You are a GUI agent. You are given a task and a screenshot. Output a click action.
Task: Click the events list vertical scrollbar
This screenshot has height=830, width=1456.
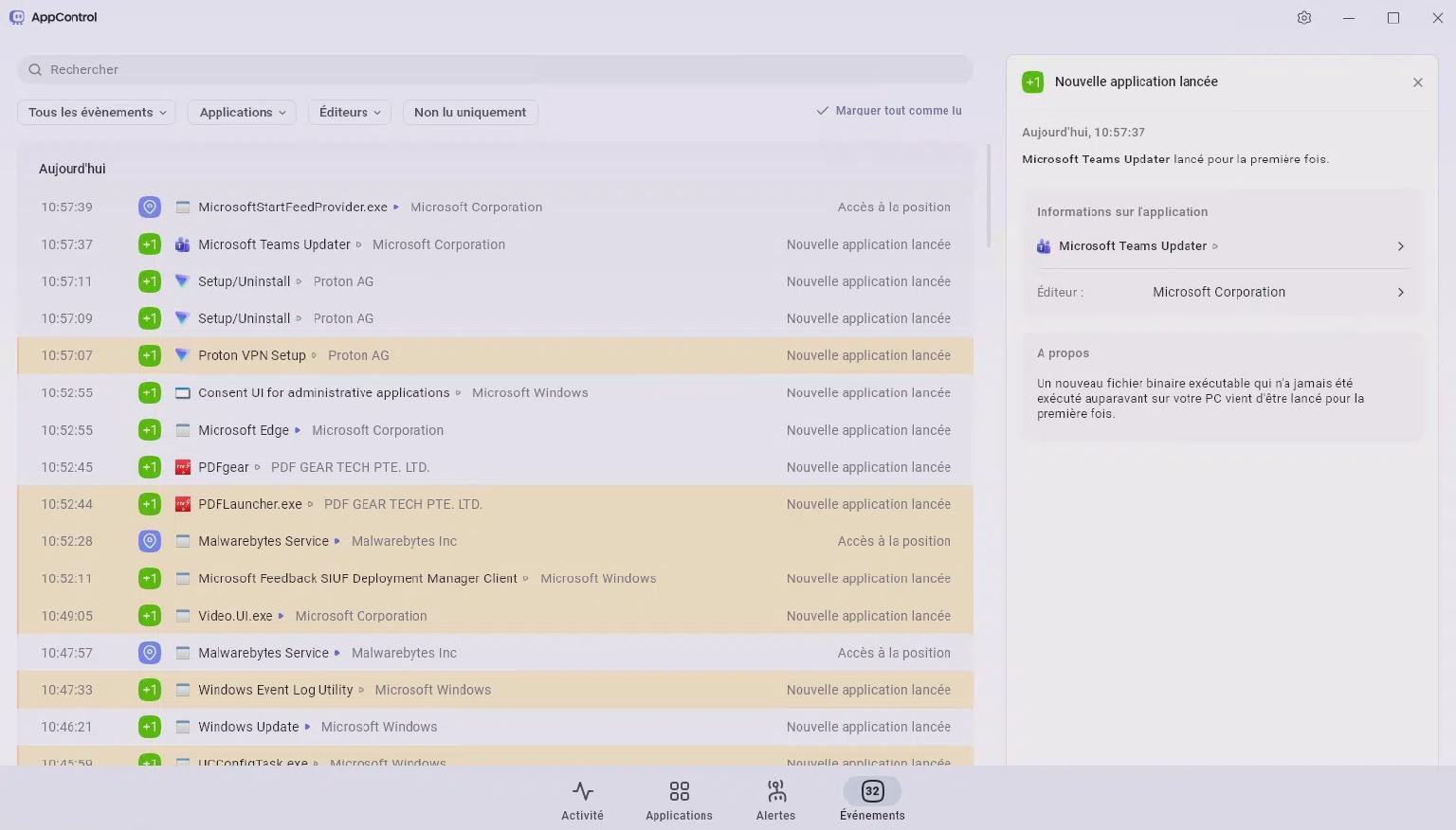click(x=988, y=196)
